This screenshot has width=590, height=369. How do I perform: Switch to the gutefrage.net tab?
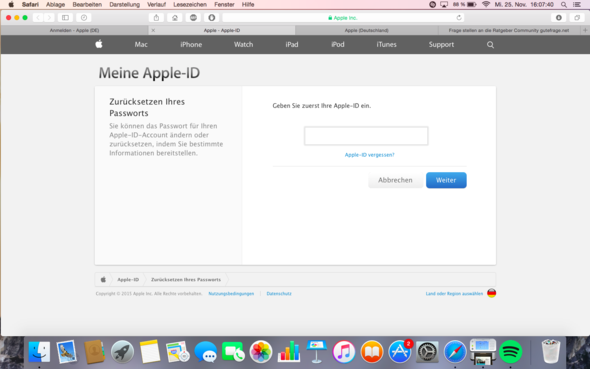(509, 30)
